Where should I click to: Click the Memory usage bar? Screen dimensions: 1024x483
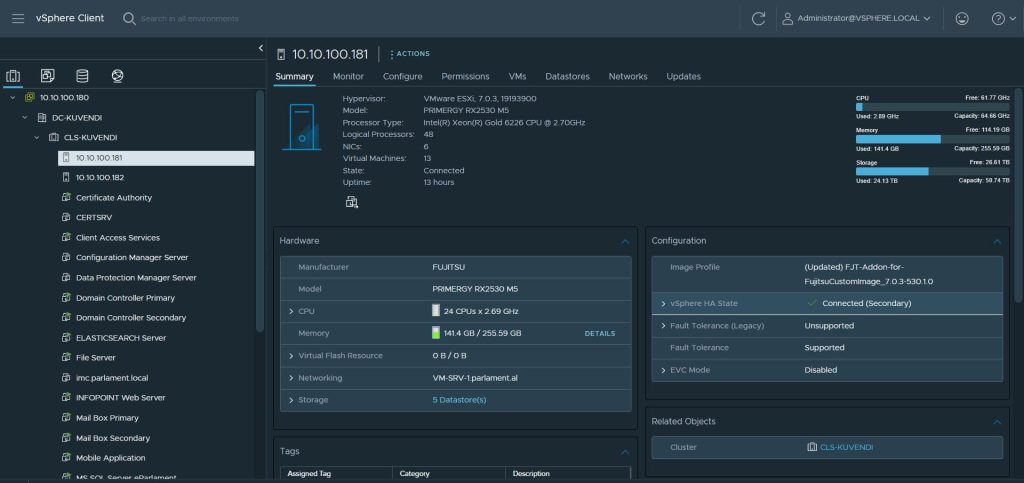(x=932, y=139)
